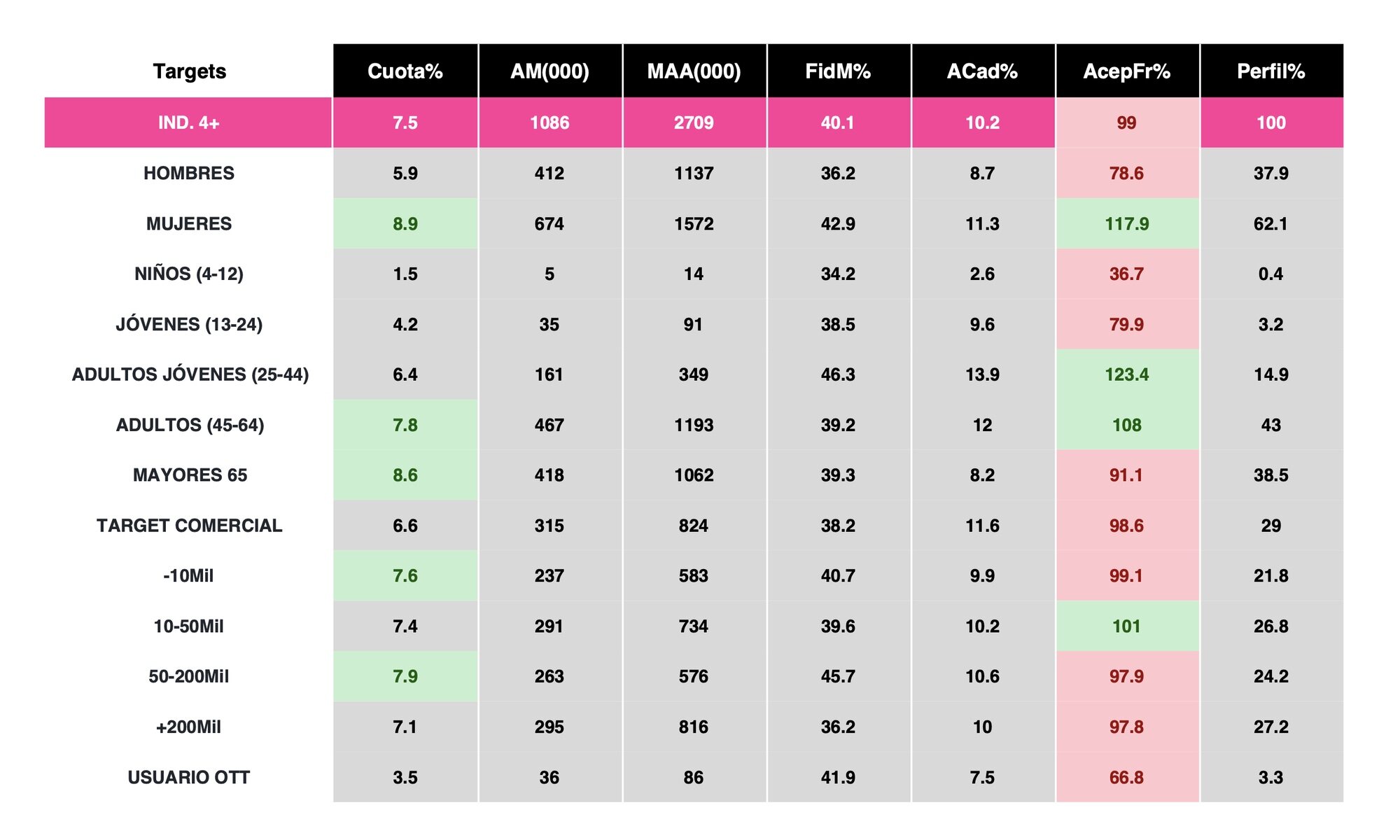Click the 66.8 AcepFr% cell for USUARIO OTT

[1126, 778]
